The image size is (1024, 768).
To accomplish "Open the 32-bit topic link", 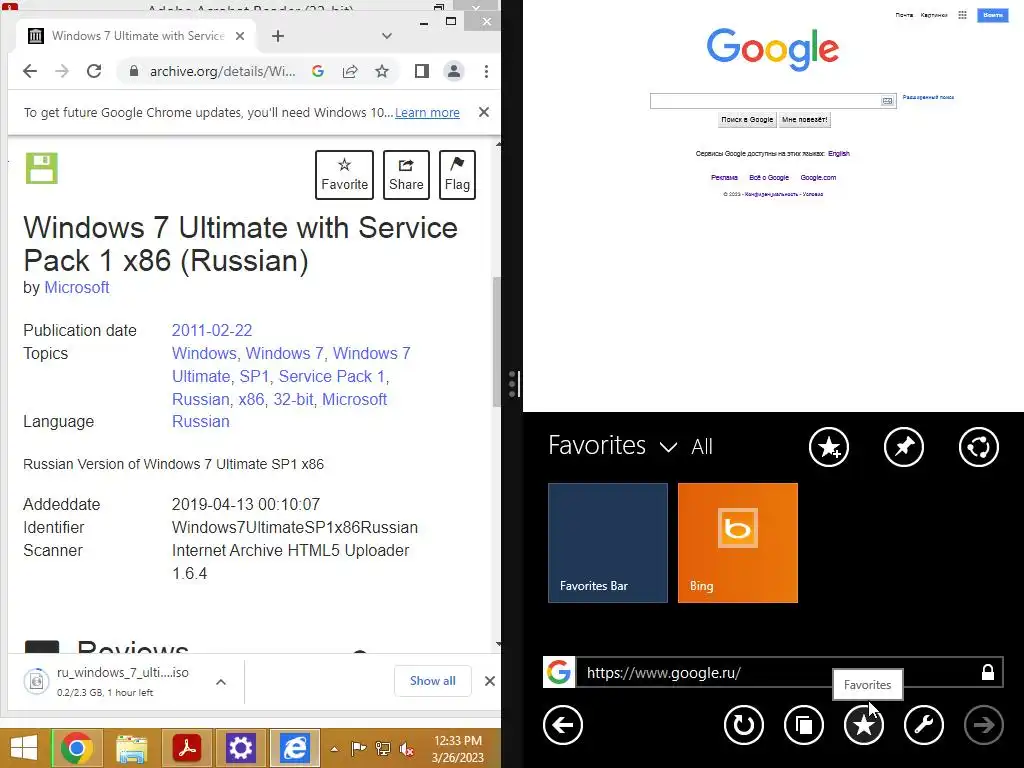I will 293,399.
